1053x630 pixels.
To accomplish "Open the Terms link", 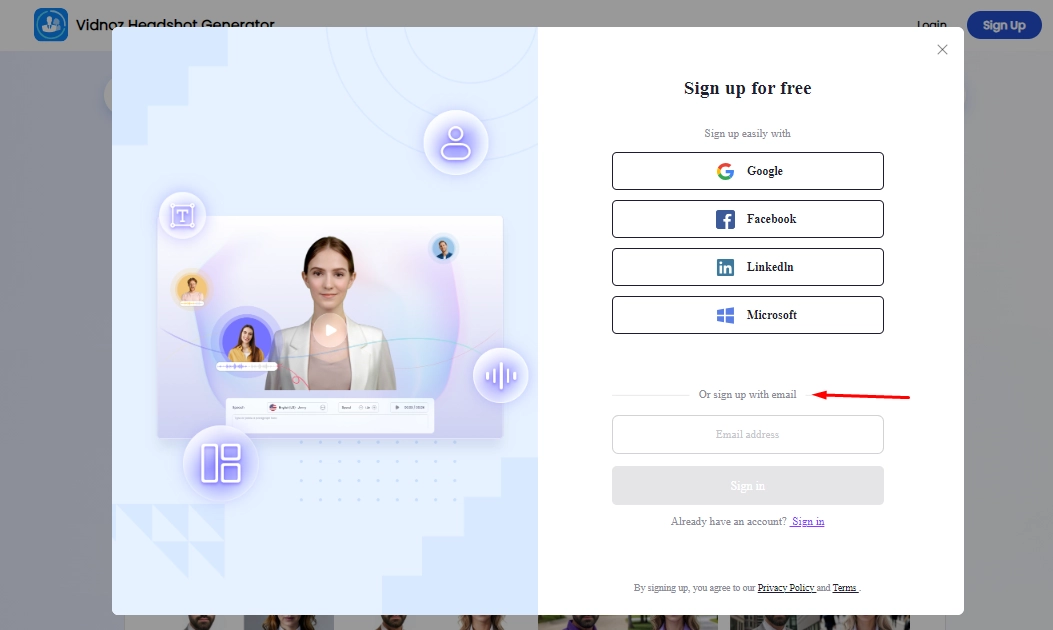I will click(x=845, y=588).
